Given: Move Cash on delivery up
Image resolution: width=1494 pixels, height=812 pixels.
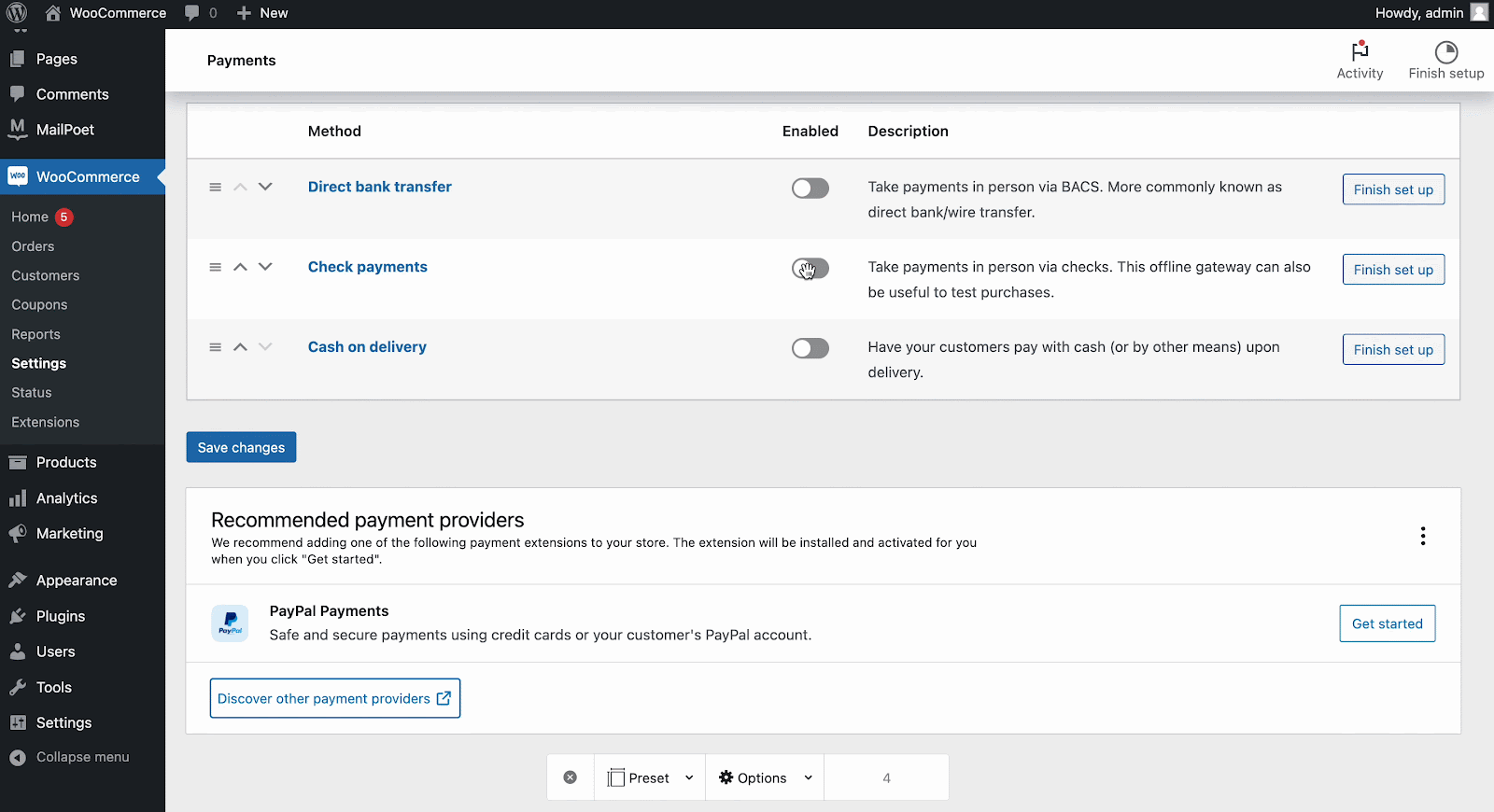Looking at the screenshot, I should [240, 347].
